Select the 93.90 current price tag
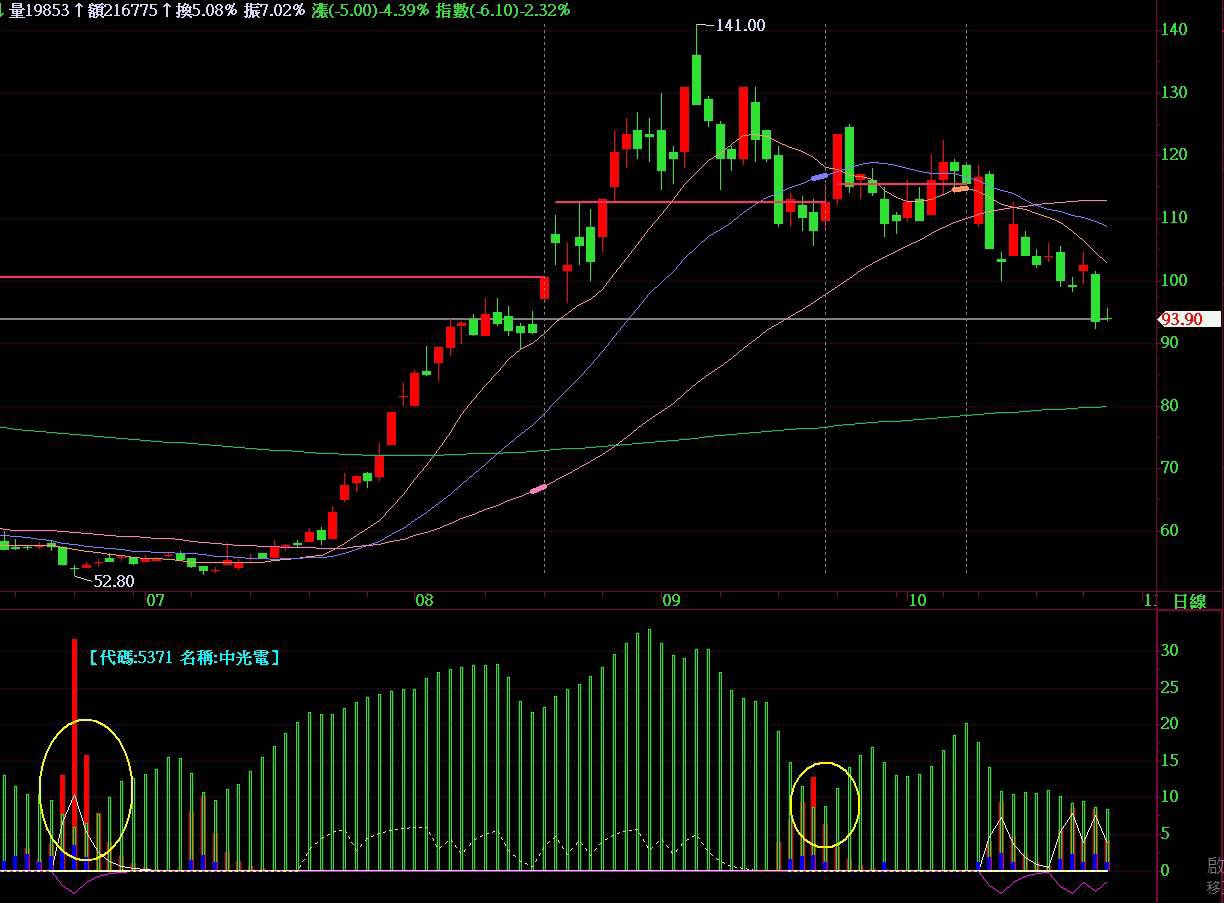This screenshot has width=1224, height=903. pos(1190,320)
